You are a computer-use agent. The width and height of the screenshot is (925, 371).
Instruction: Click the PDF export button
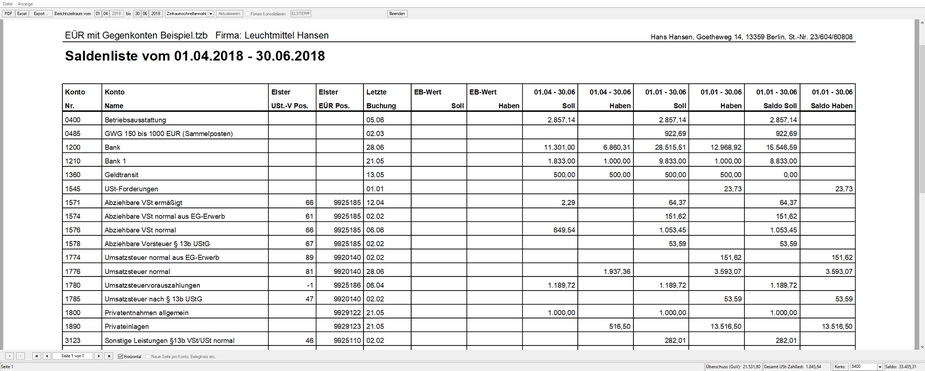(x=8, y=13)
